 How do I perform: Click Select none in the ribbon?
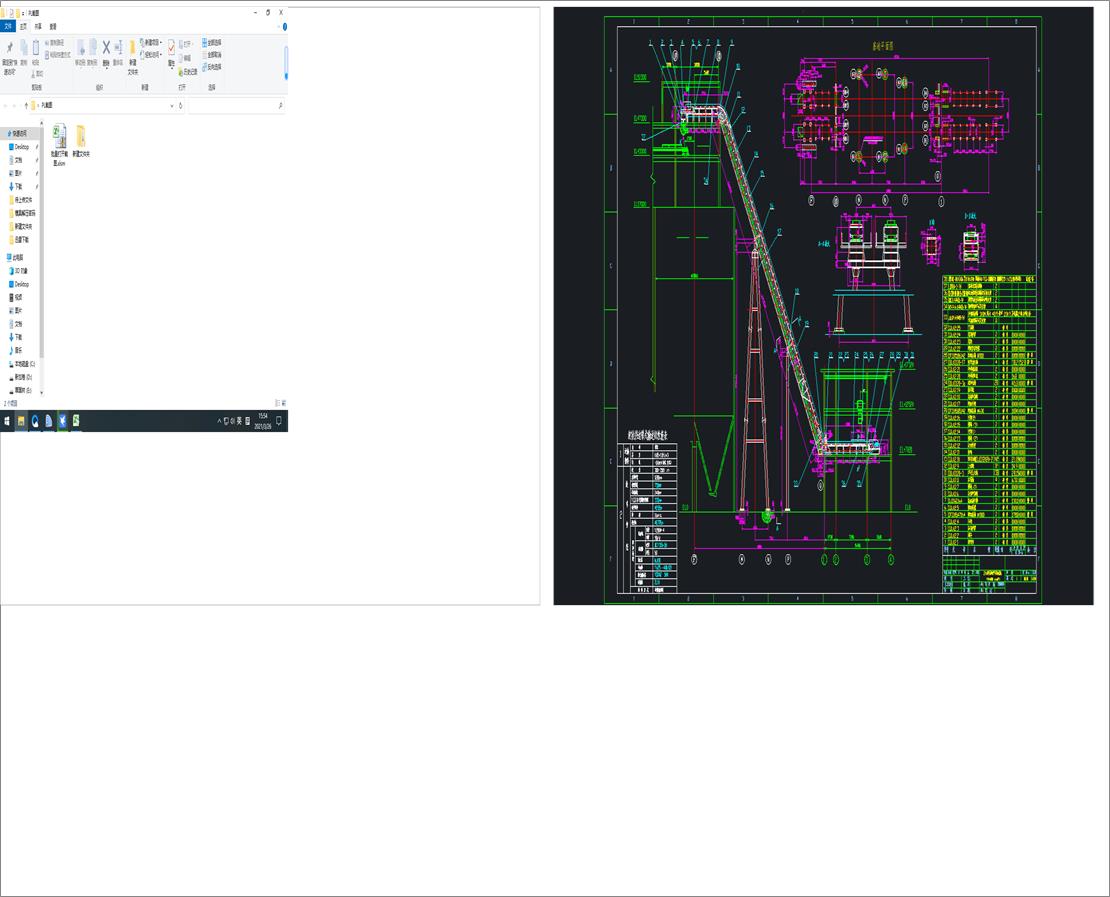[212, 55]
